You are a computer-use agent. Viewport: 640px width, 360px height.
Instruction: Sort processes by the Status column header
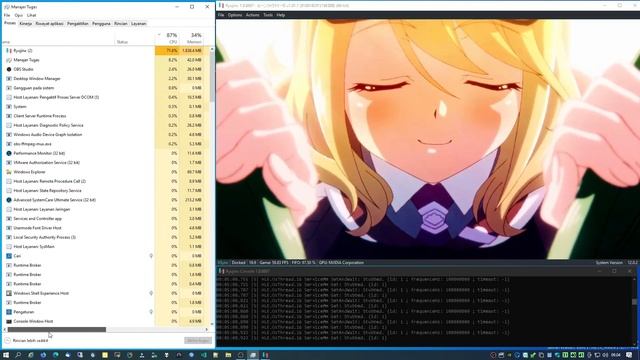tap(135, 38)
